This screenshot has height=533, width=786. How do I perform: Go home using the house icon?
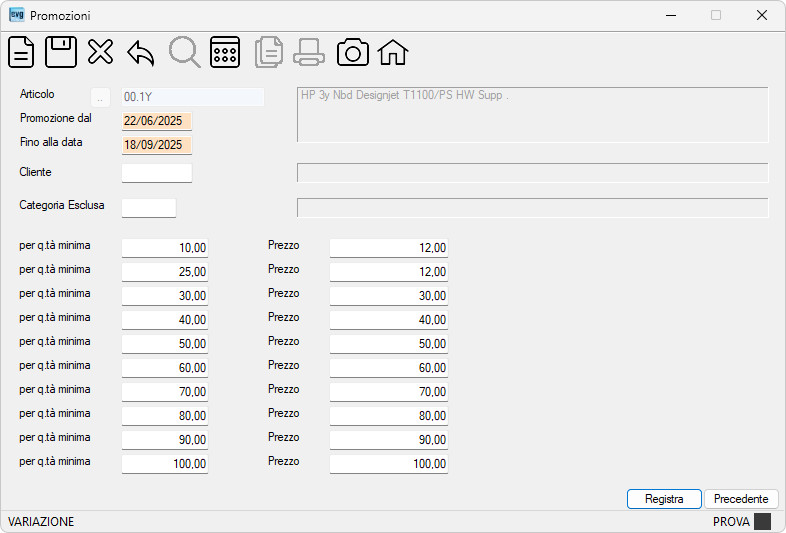coord(393,52)
